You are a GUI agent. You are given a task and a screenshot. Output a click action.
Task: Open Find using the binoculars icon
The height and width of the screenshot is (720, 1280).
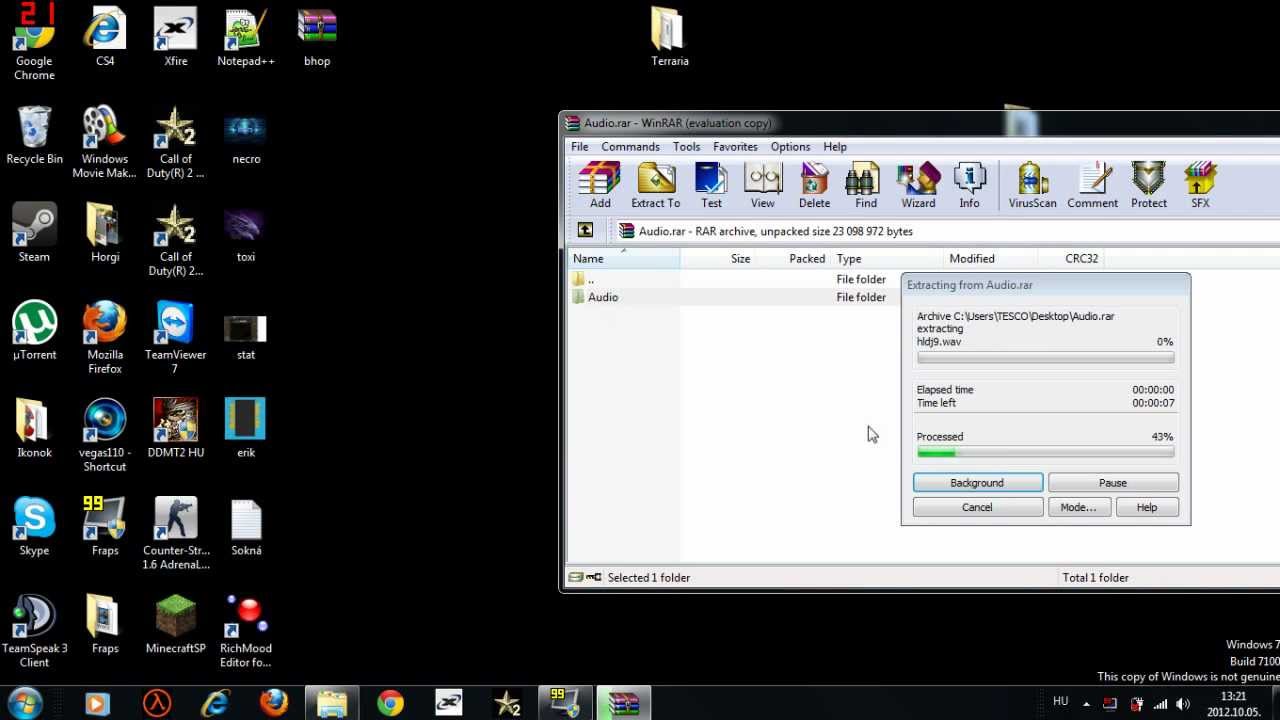866,186
